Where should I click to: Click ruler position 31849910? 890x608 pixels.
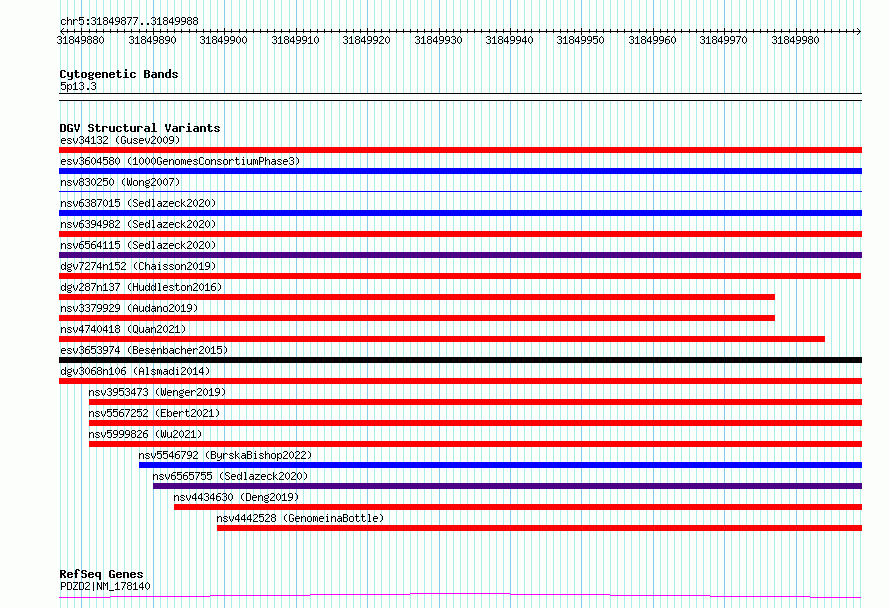click(295, 40)
